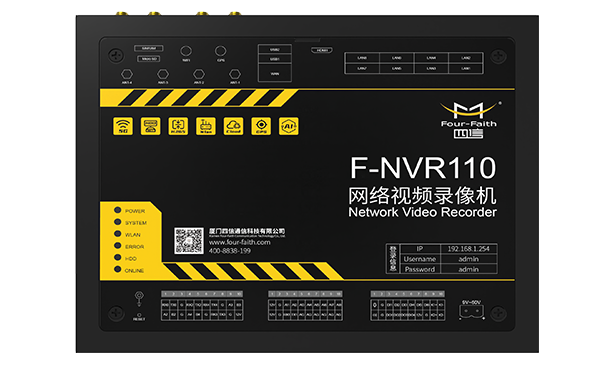Click the SIM/UIM card slot
The image size is (600, 372).
pyautogui.click(x=149, y=48)
